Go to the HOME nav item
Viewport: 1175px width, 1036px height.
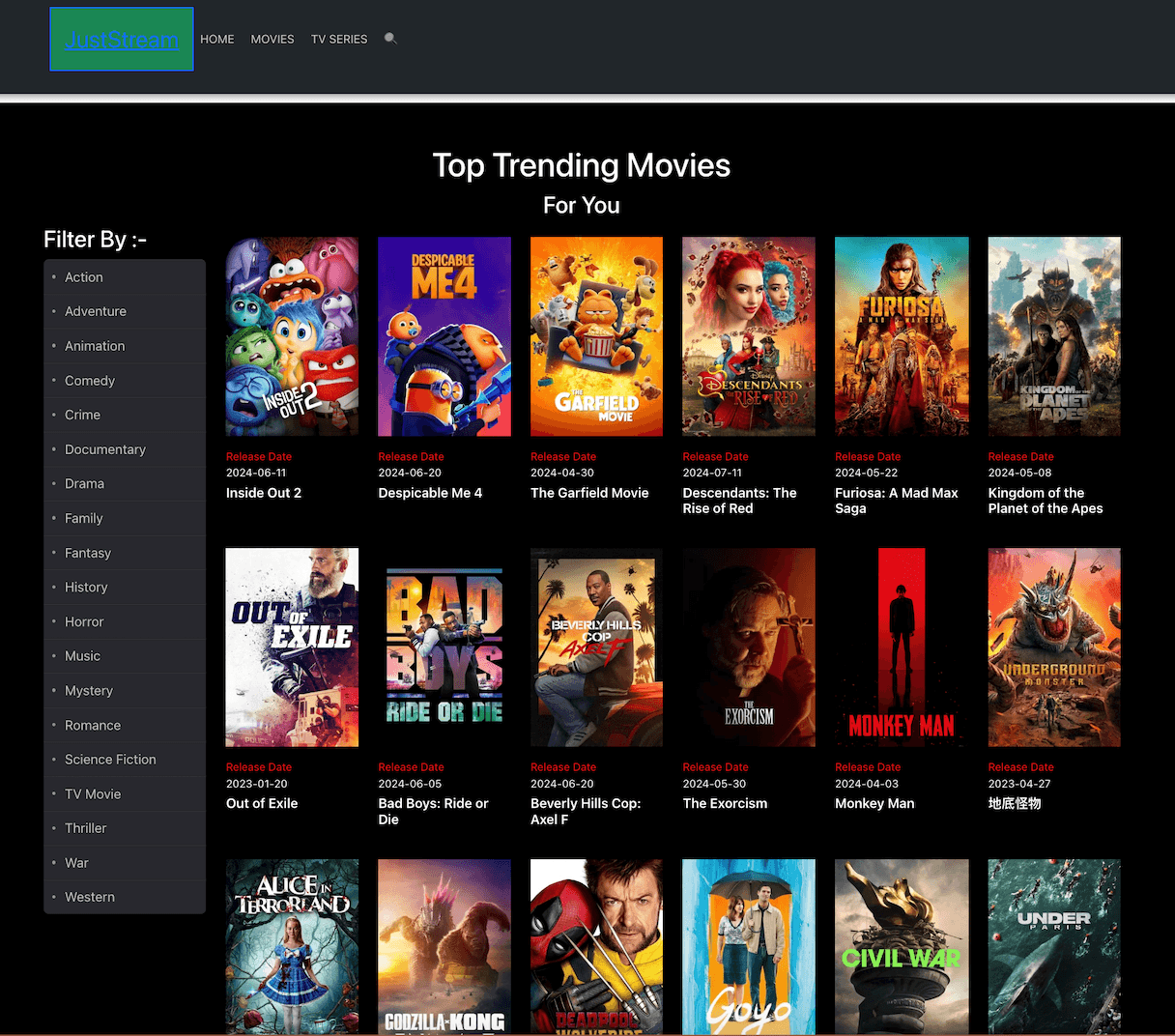(217, 40)
